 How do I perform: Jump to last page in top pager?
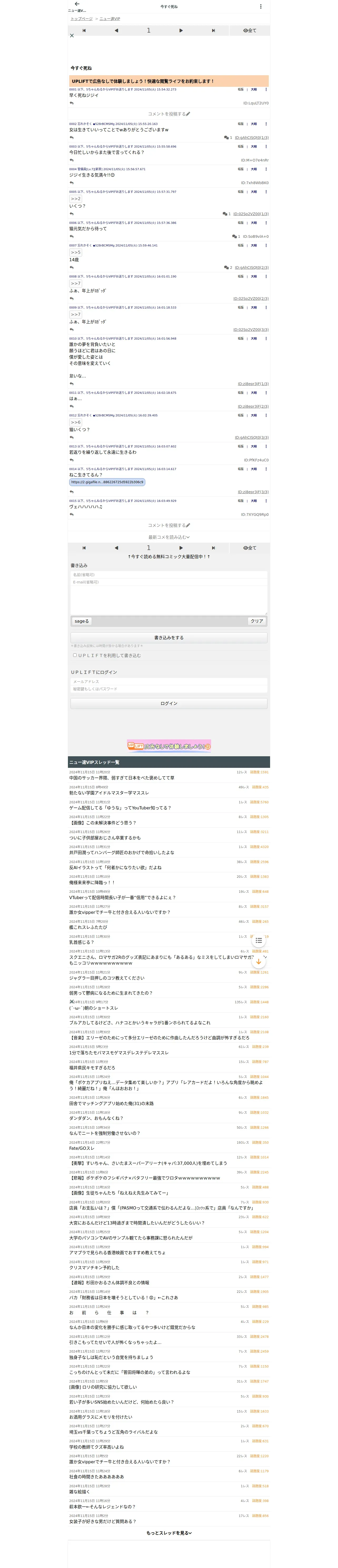coord(213,31)
